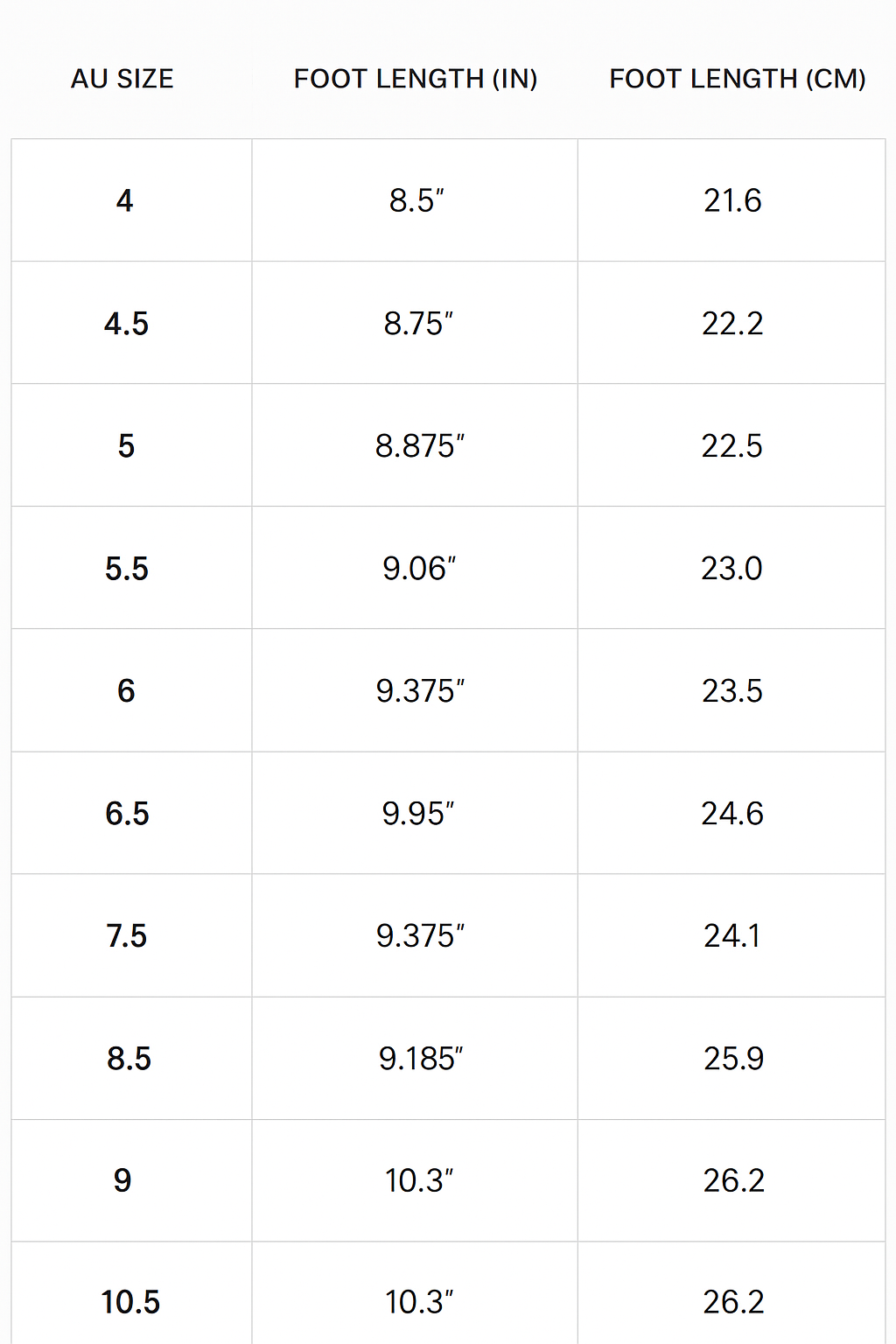Select the 22.5 cm cell
Viewport: 896px width, 1344px height.
tap(731, 446)
